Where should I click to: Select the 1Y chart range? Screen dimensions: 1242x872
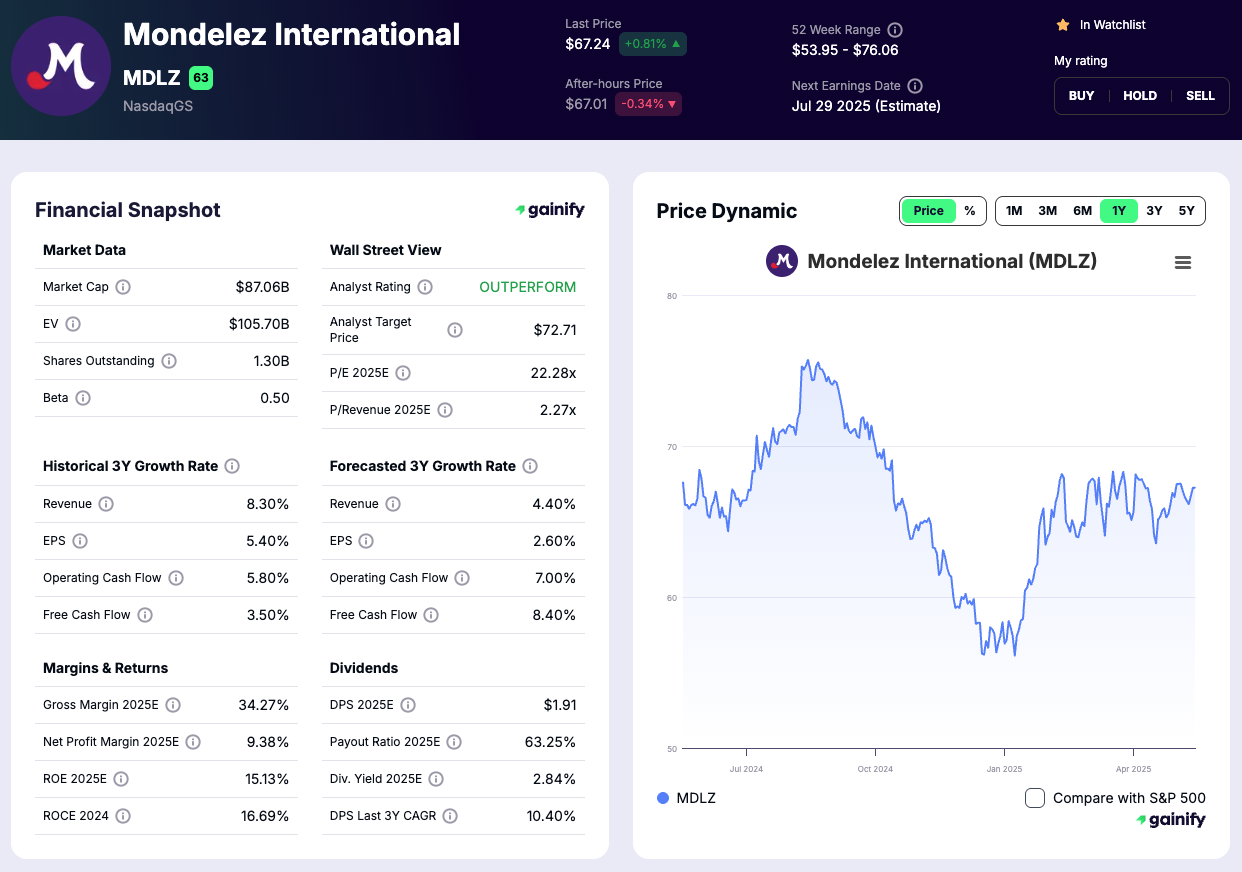[x=1119, y=211]
